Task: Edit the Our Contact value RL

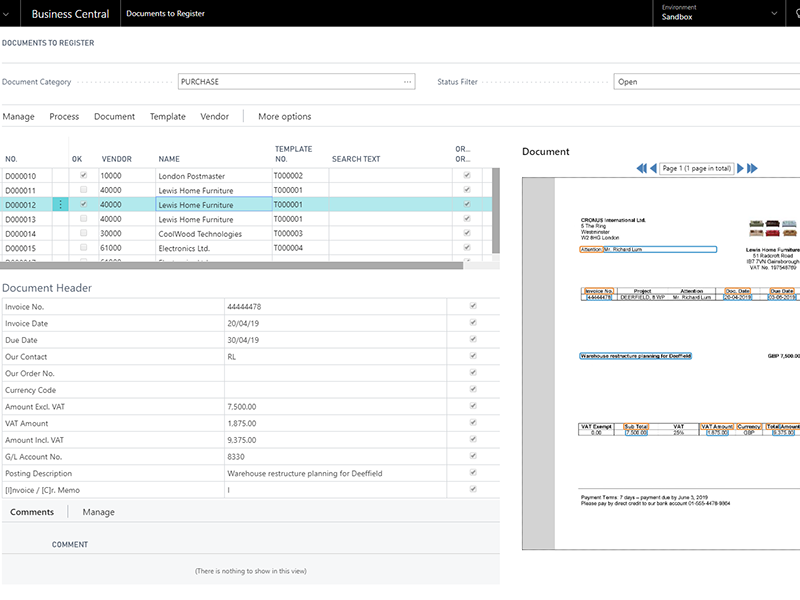Action: tap(335, 356)
